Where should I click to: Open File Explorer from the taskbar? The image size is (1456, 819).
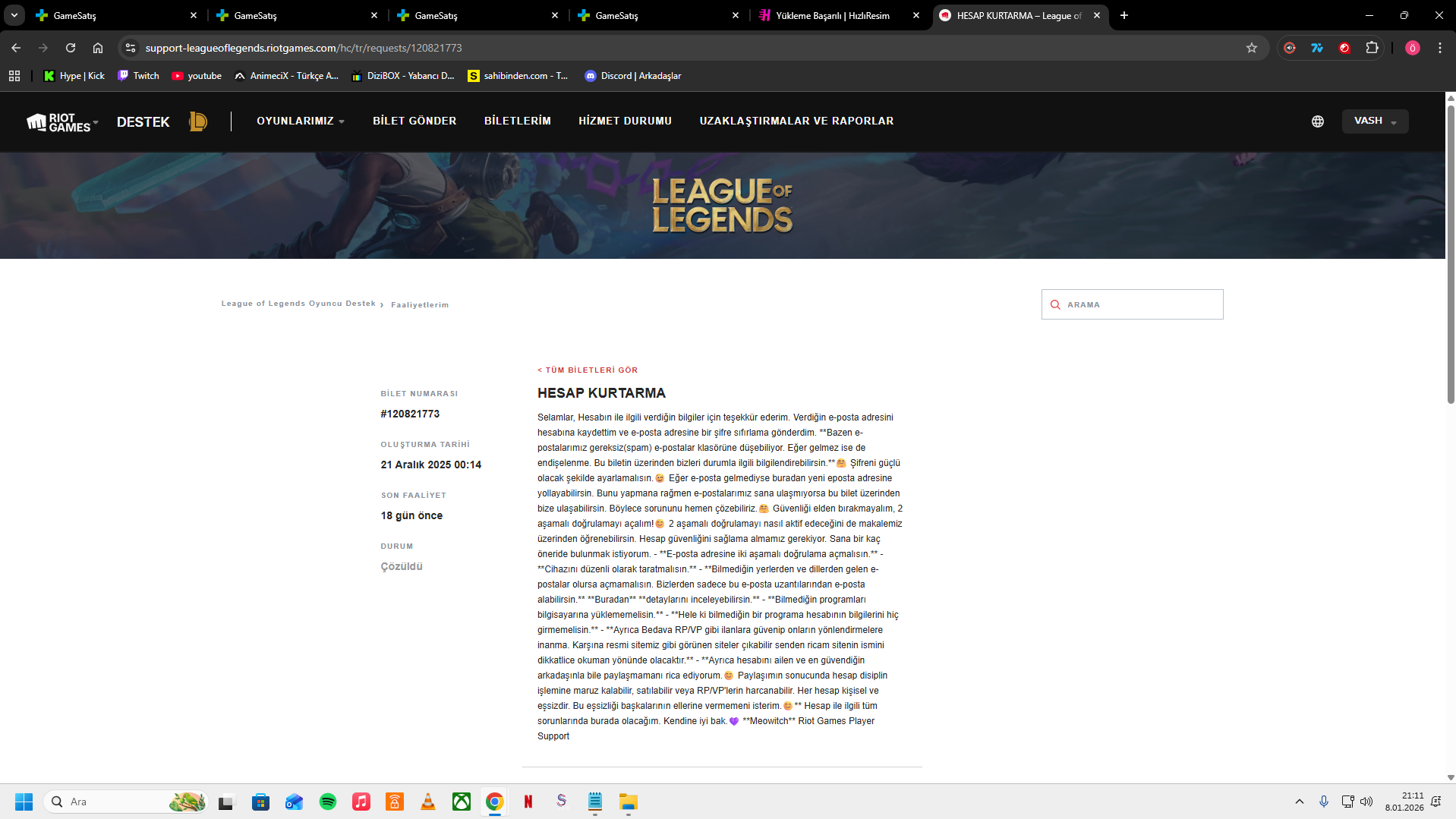(x=629, y=802)
